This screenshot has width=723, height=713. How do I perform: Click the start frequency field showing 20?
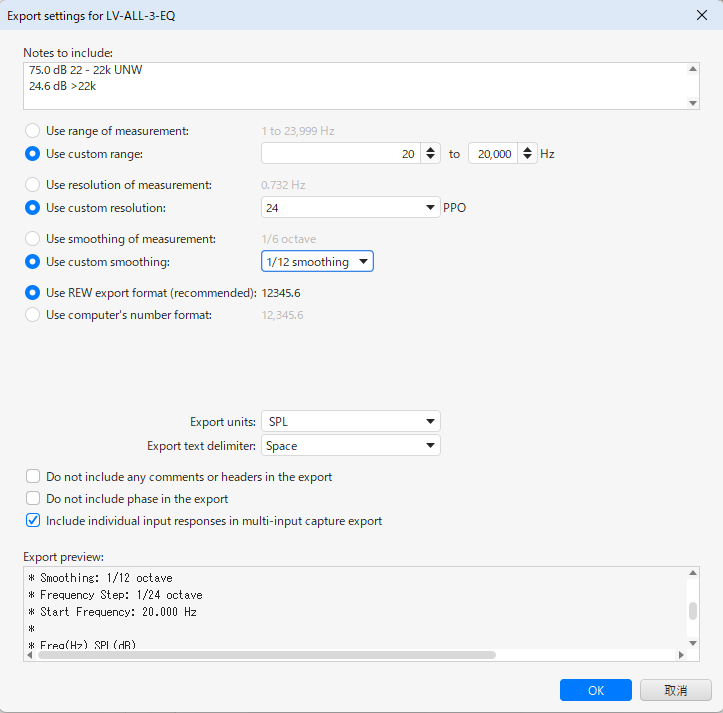(x=341, y=154)
